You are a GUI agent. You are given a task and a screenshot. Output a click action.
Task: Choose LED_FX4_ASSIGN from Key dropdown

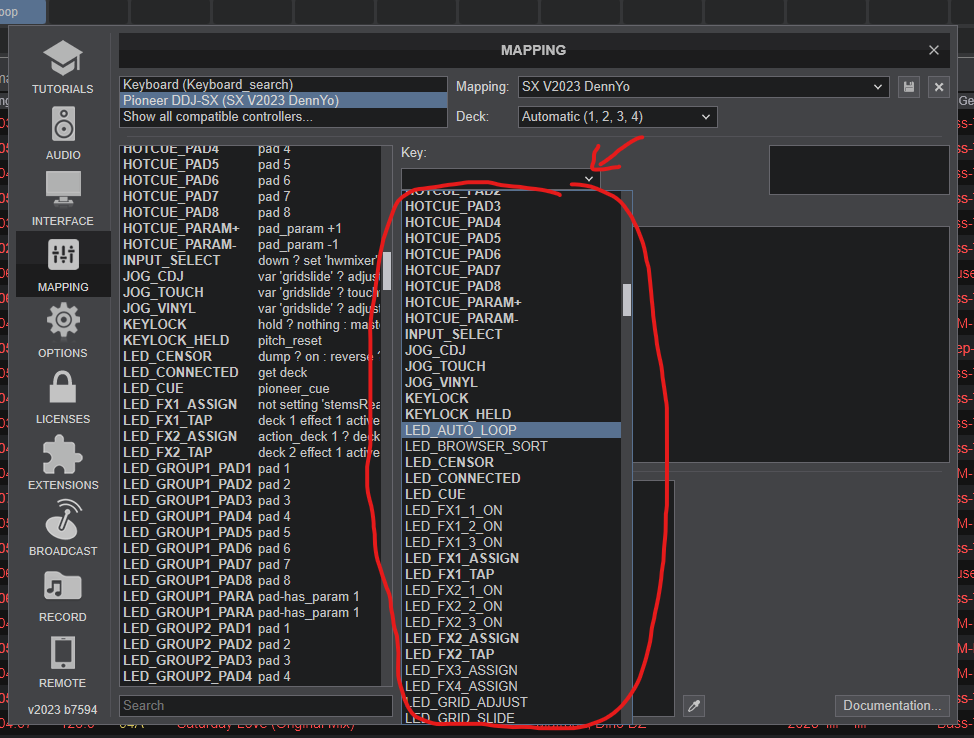511,686
